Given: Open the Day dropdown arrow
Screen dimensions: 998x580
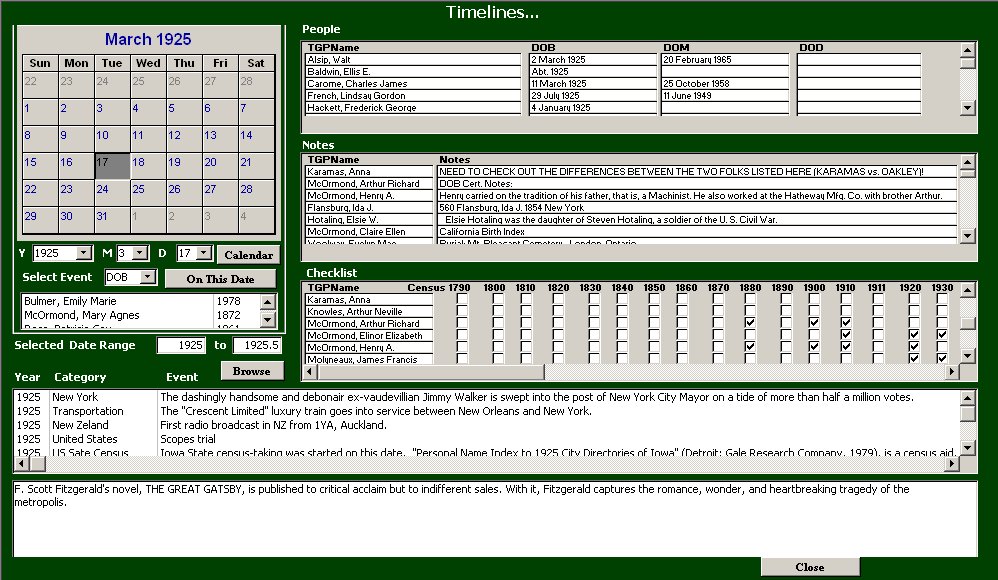Looking at the screenshot, I should 203,253.
